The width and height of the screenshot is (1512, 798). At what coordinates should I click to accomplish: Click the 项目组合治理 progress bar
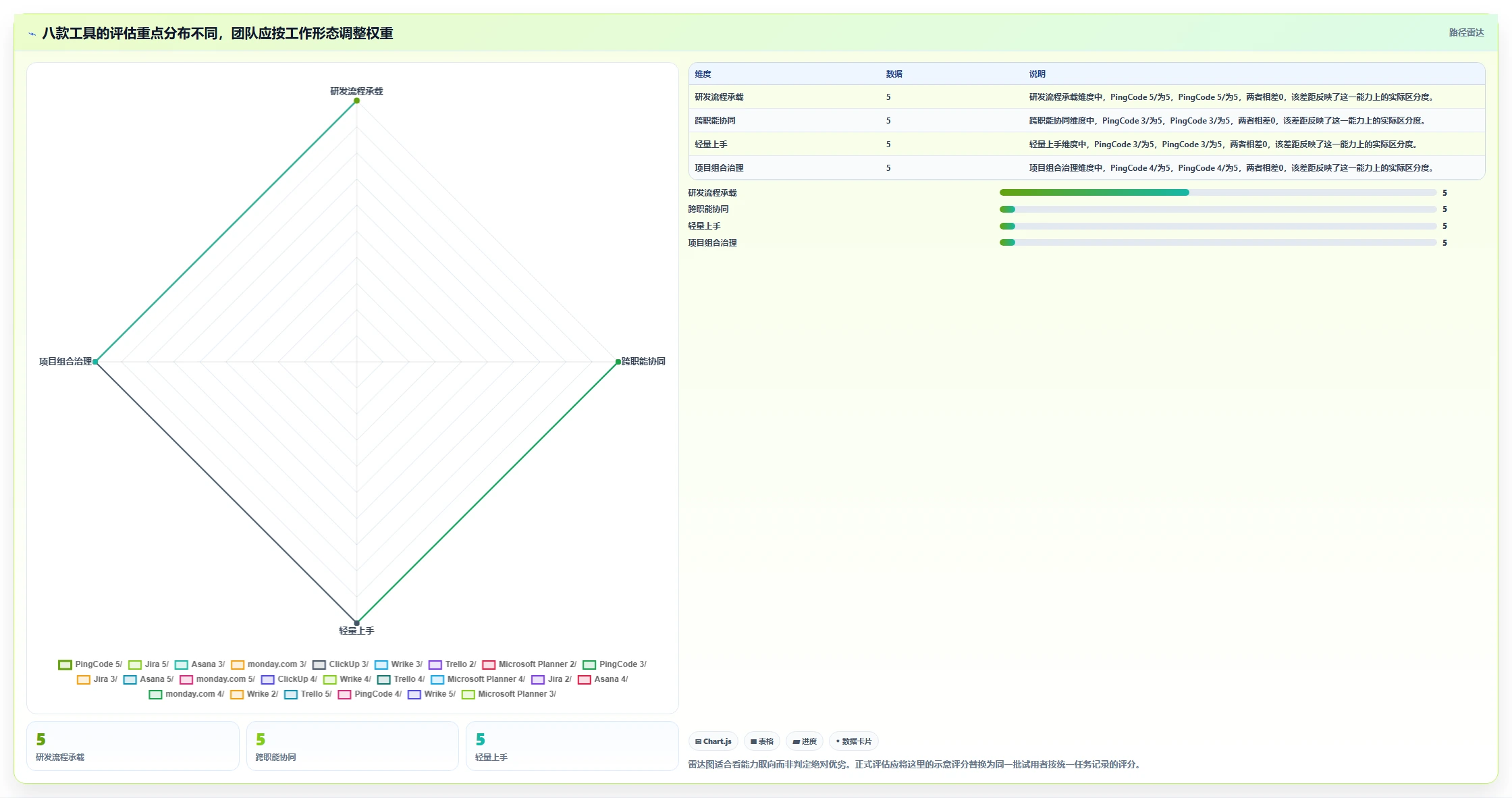tap(1218, 243)
